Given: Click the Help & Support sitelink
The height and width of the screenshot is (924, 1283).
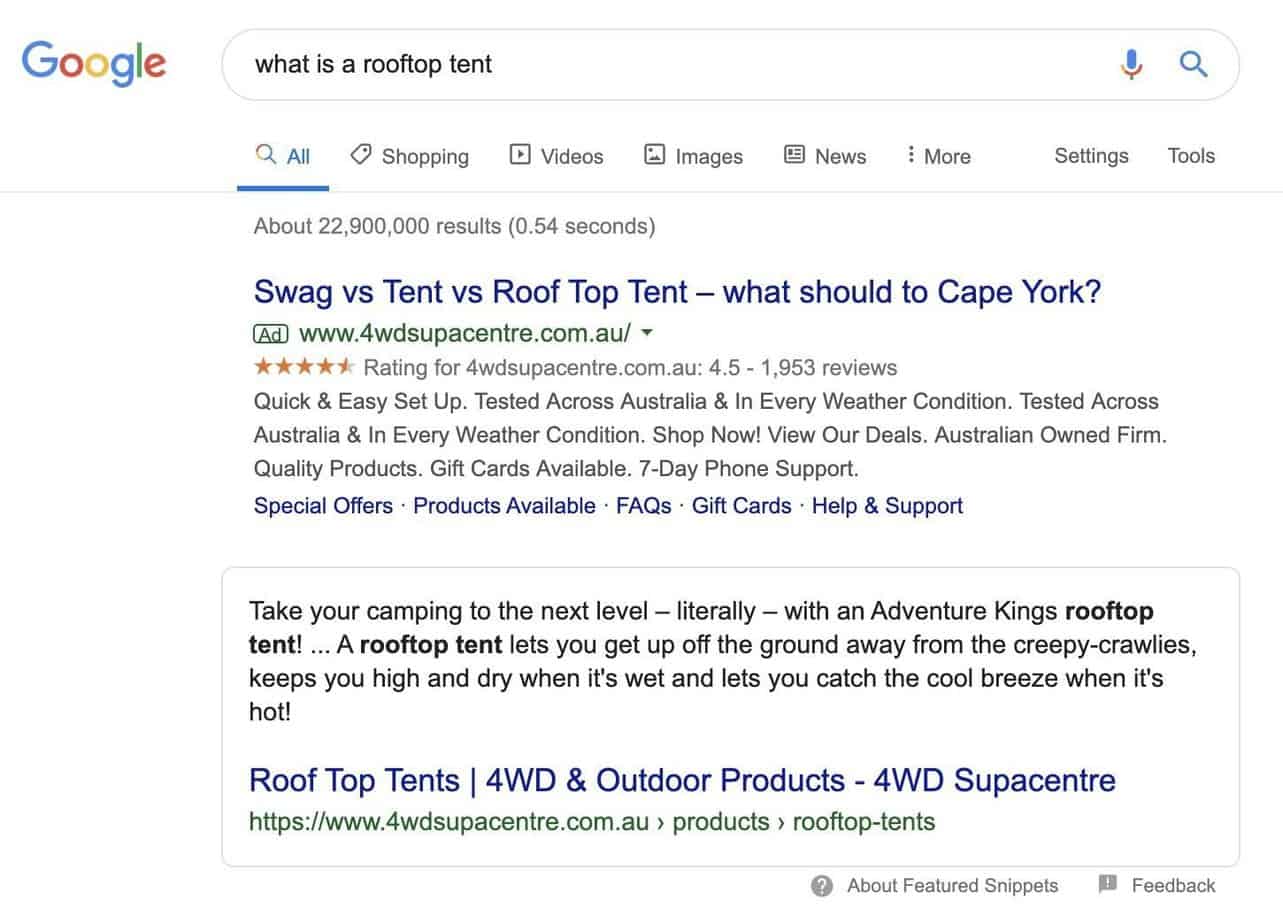Looking at the screenshot, I should 887,506.
